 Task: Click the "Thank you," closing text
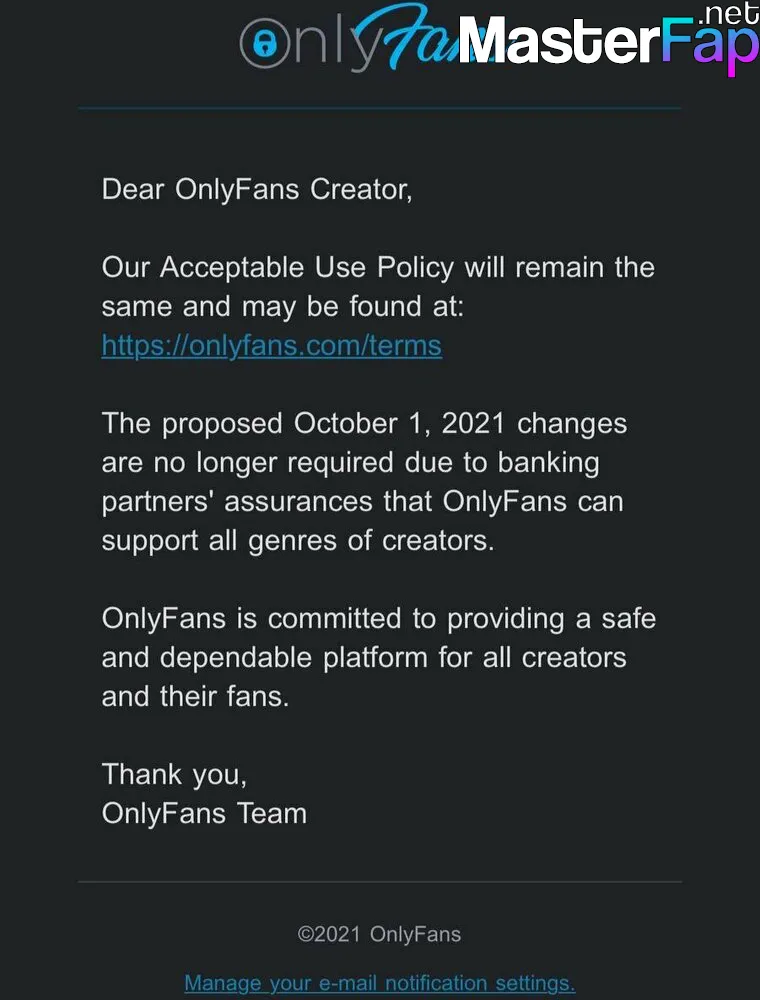(174, 775)
